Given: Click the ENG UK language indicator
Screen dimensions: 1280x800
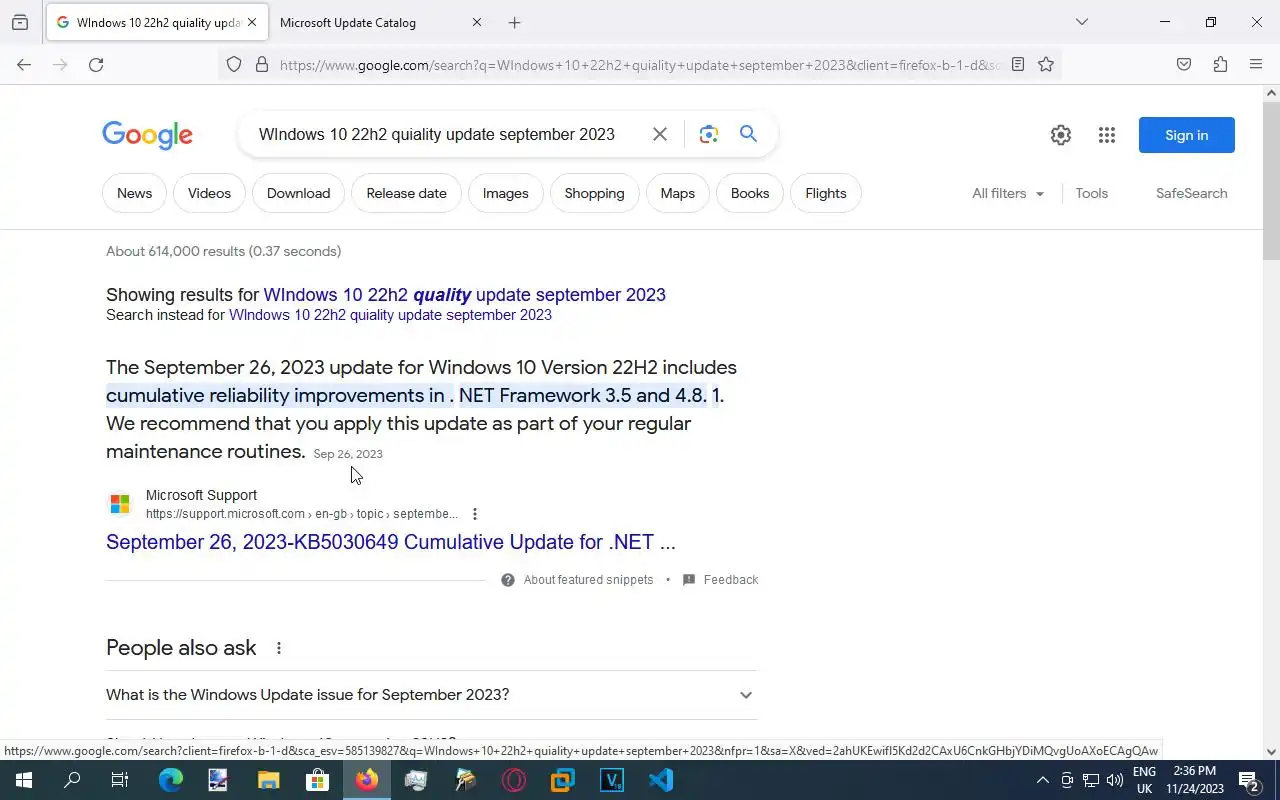Looking at the screenshot, I should (1144, 780).
